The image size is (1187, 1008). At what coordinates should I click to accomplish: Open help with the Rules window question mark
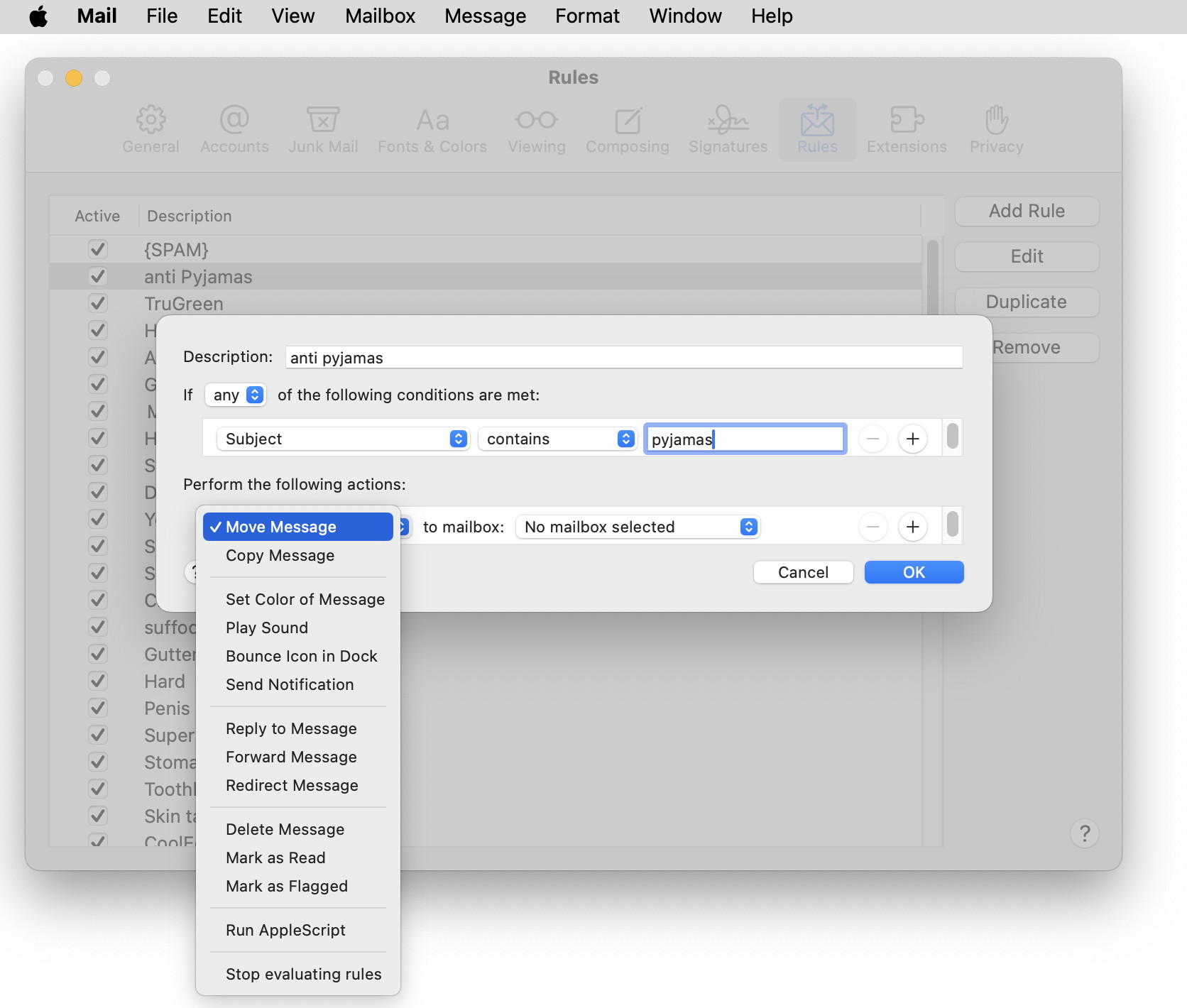tap(1085, 833)
